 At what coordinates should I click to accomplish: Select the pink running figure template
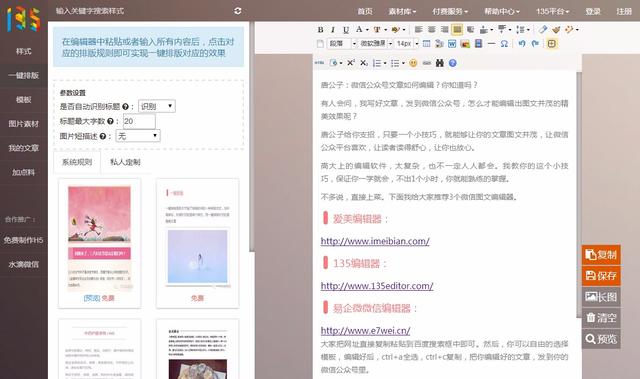(x=99, y=243)
